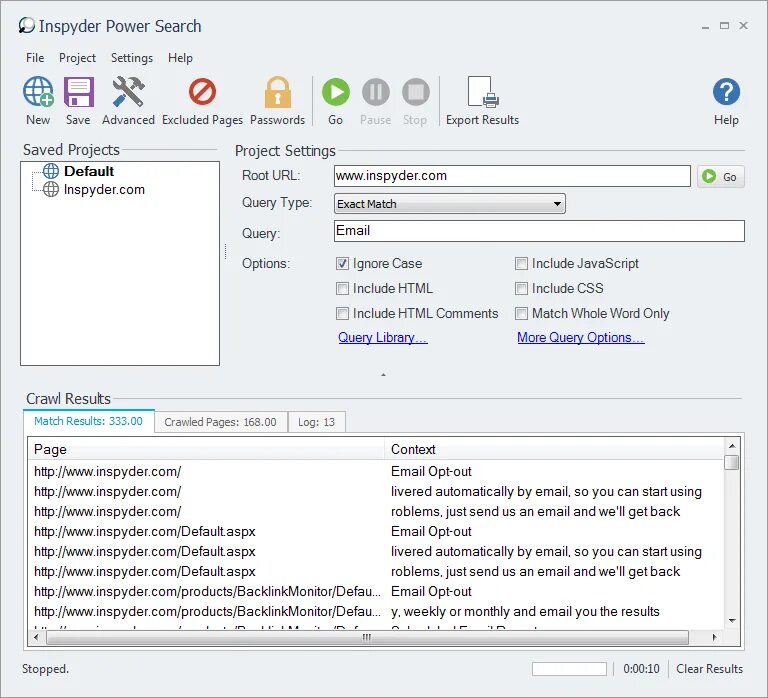Click the New project globe icon
Viewport: 768px width, 698px height.
coord(38,92)
